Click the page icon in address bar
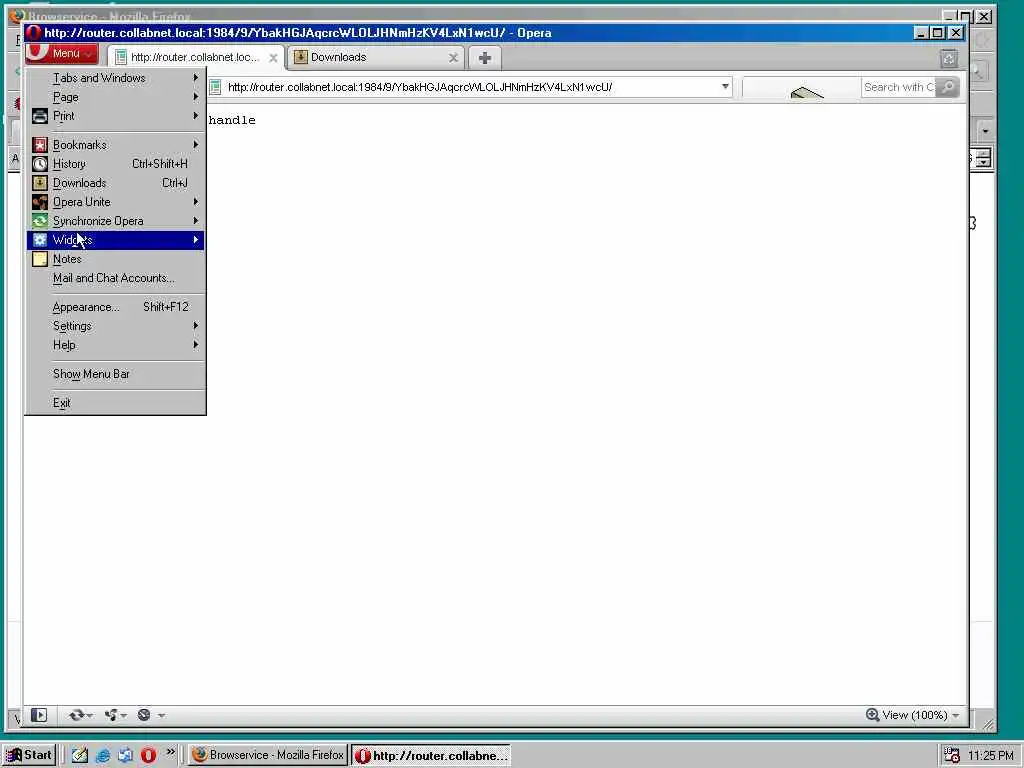 click(x=216, y=88)
